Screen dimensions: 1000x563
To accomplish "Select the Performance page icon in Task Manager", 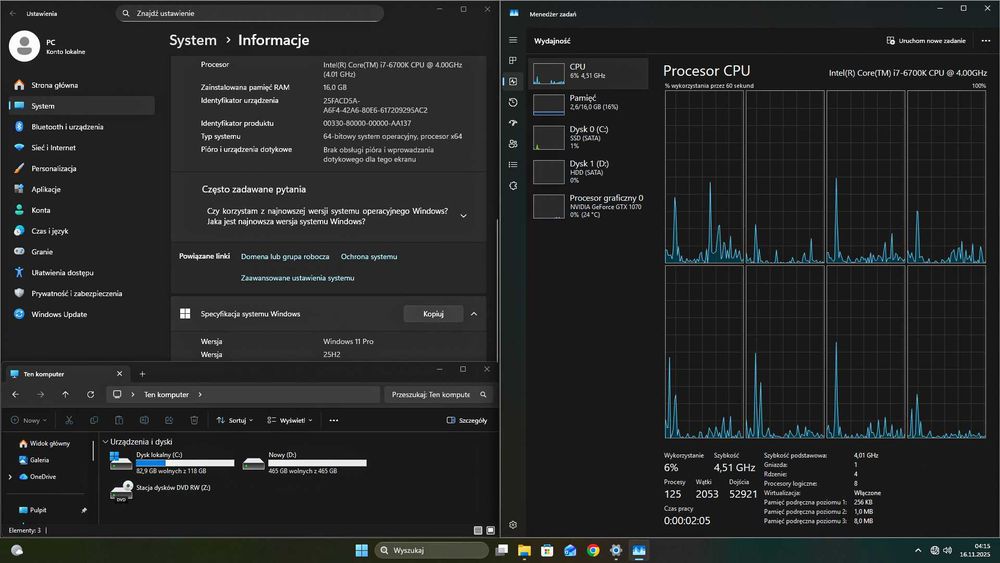I will pyautogui.click(x=513, y=81).
